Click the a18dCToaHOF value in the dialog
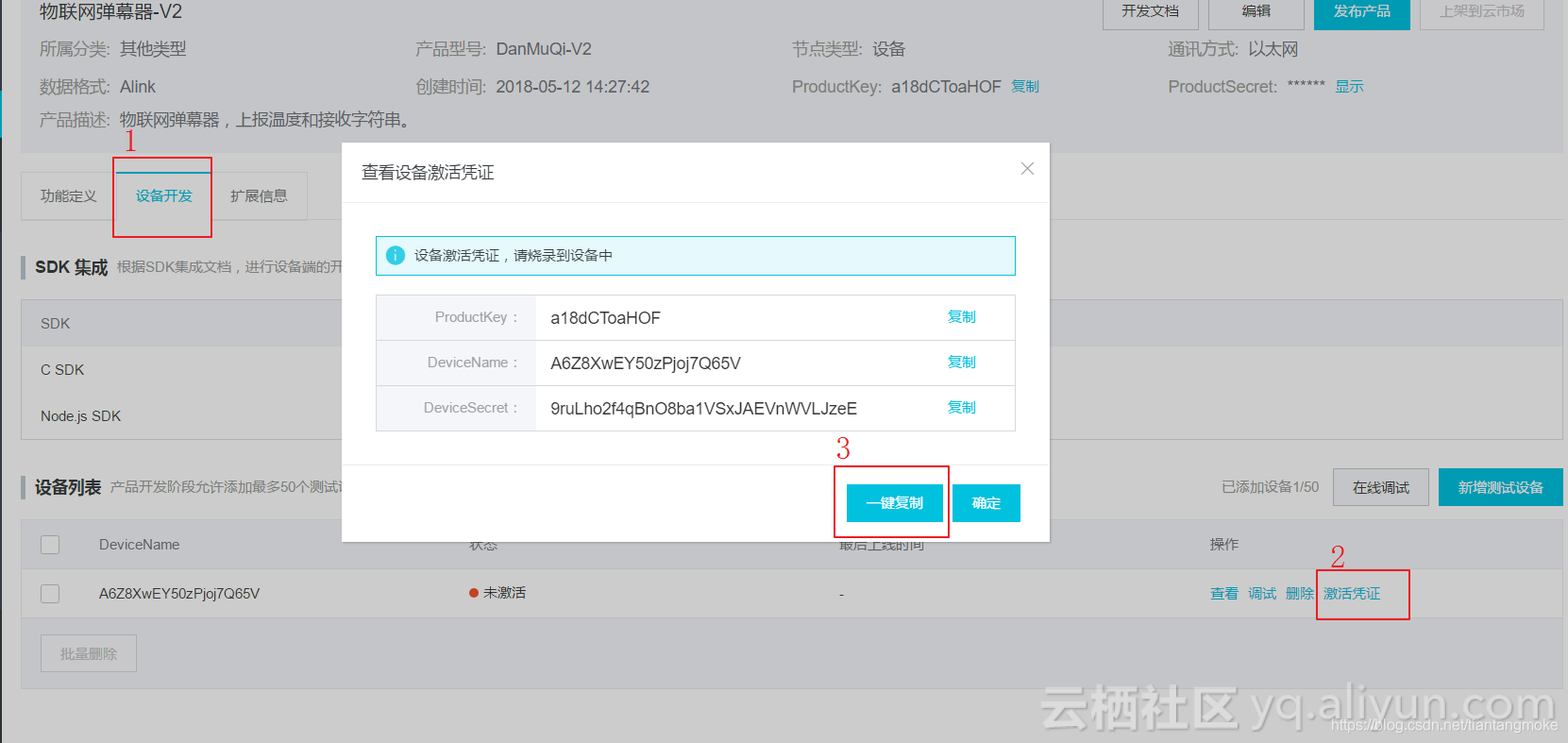Screen dimensions: 1568x743 coord(606,318)
